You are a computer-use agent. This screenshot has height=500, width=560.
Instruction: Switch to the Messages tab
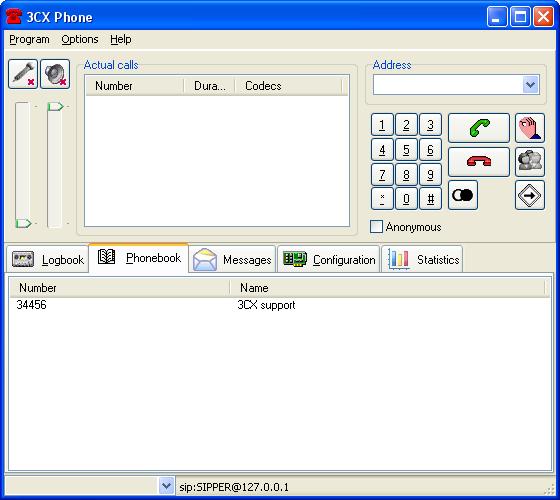point(232,259)
